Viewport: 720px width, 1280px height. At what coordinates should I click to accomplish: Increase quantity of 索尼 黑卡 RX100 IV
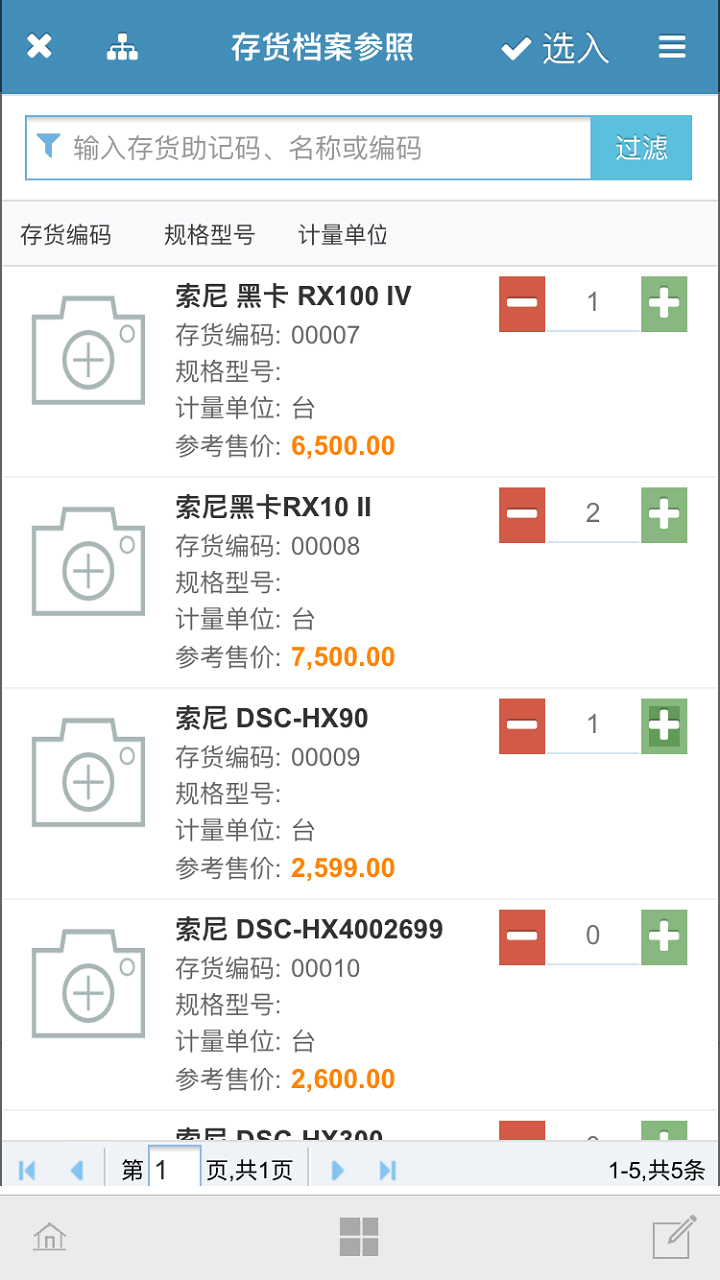(664, 303)
